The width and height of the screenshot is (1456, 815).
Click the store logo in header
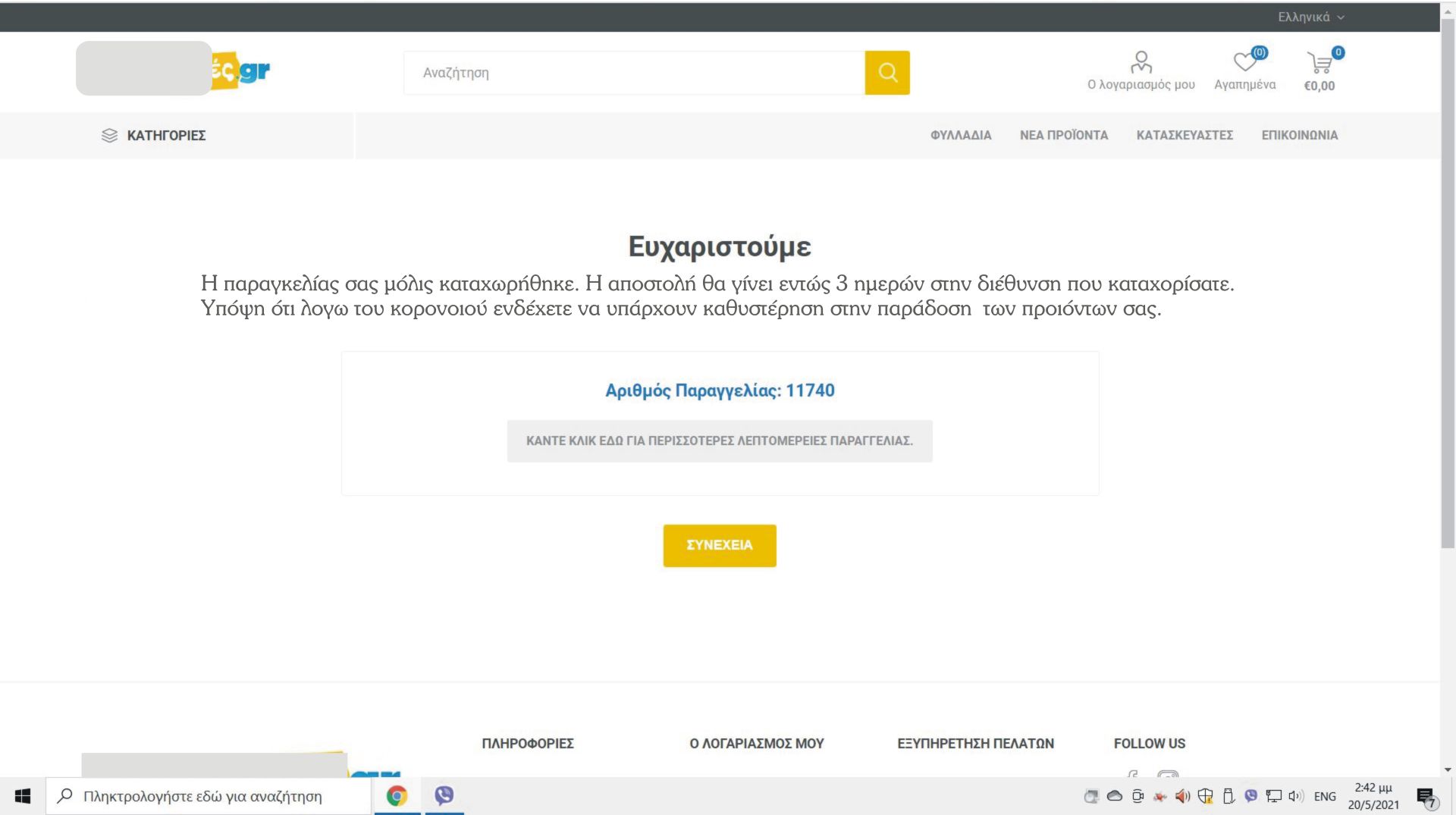point(173,70)
